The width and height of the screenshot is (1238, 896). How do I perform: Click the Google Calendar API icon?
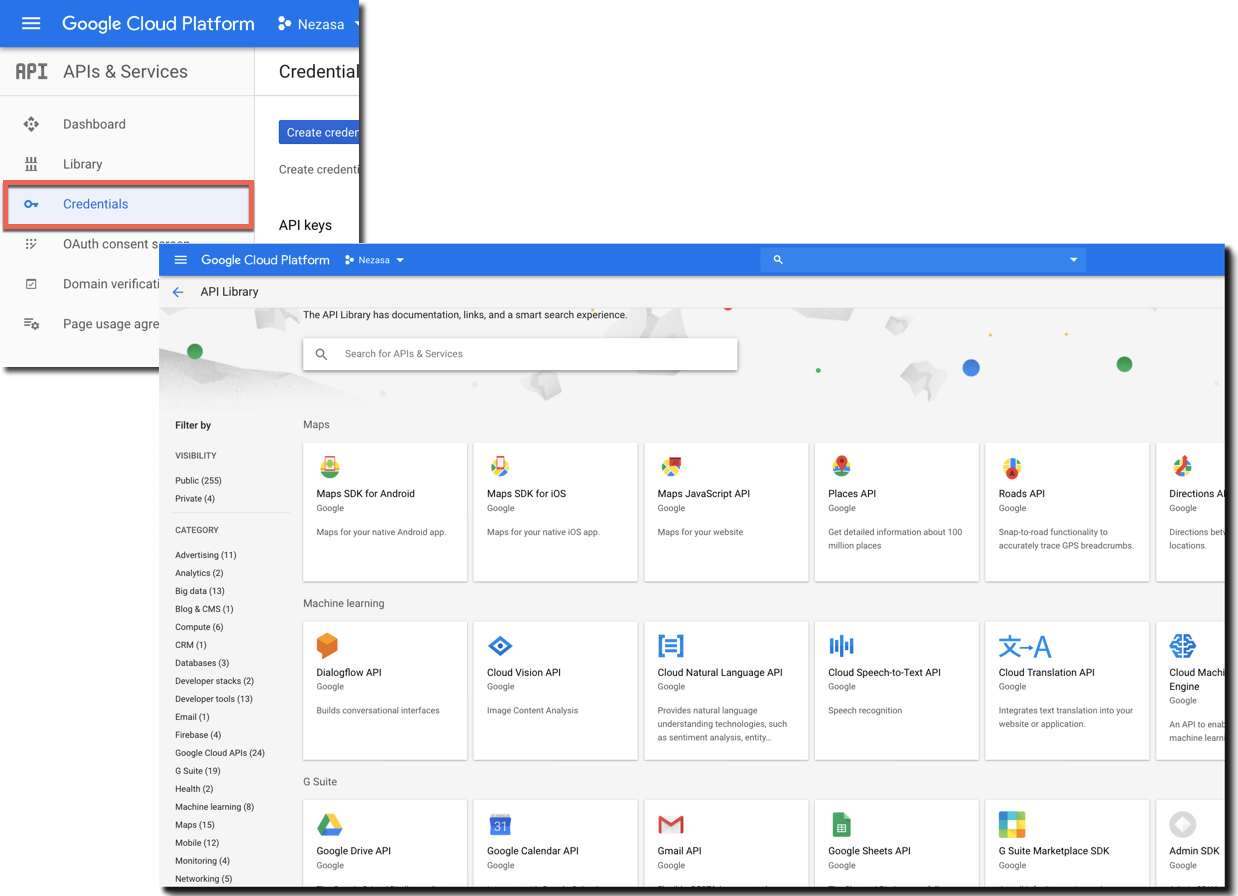pos(500,824)
